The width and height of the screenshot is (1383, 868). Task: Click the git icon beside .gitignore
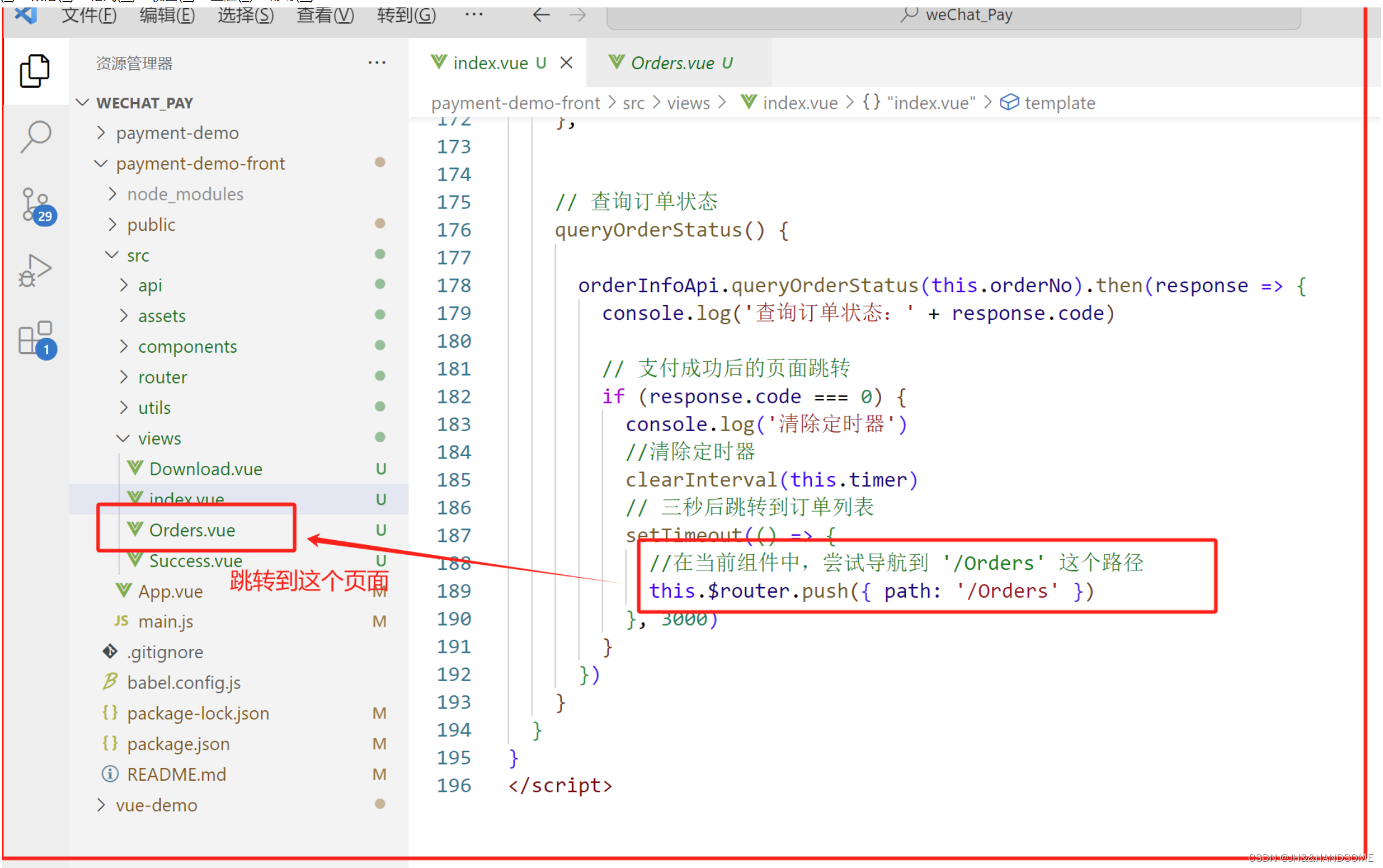110,651
